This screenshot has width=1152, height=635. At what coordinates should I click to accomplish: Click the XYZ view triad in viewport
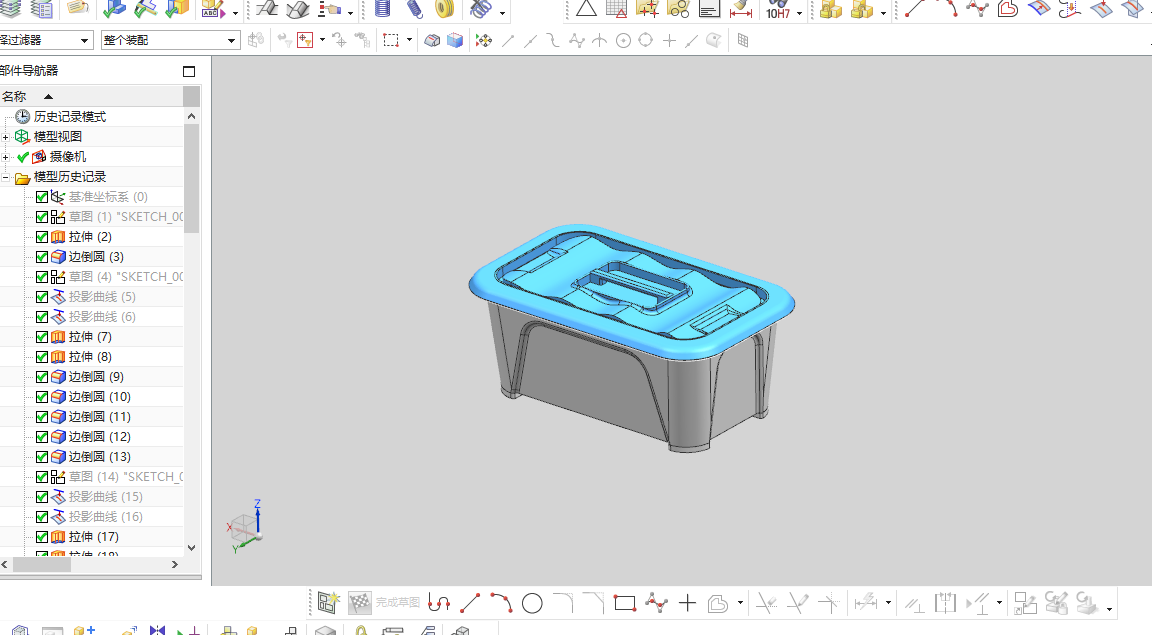pyautogui.click(x=245, y=526)
